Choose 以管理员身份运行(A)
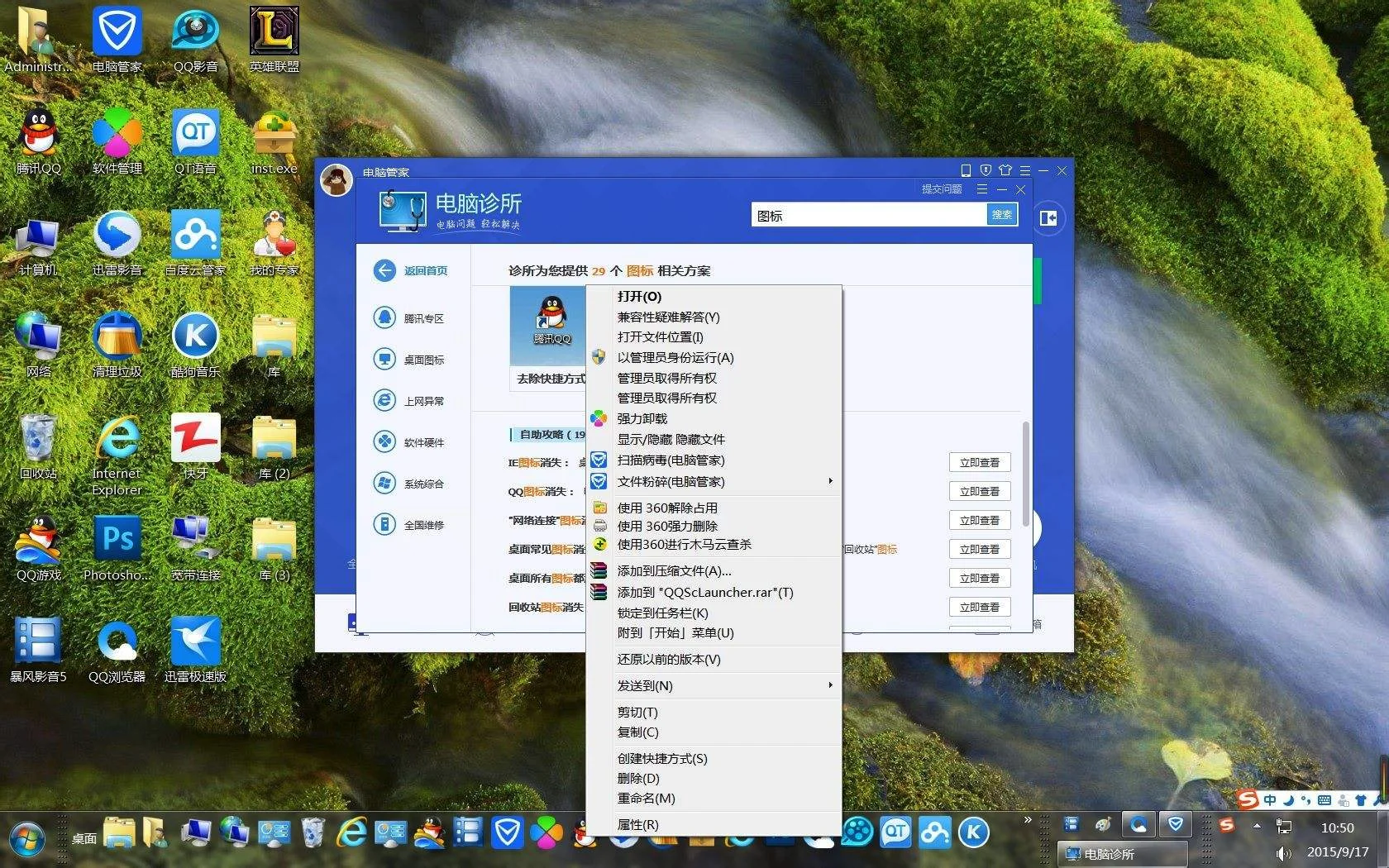The height and width of the screenshot is (868, 1389). click(714, 358)
